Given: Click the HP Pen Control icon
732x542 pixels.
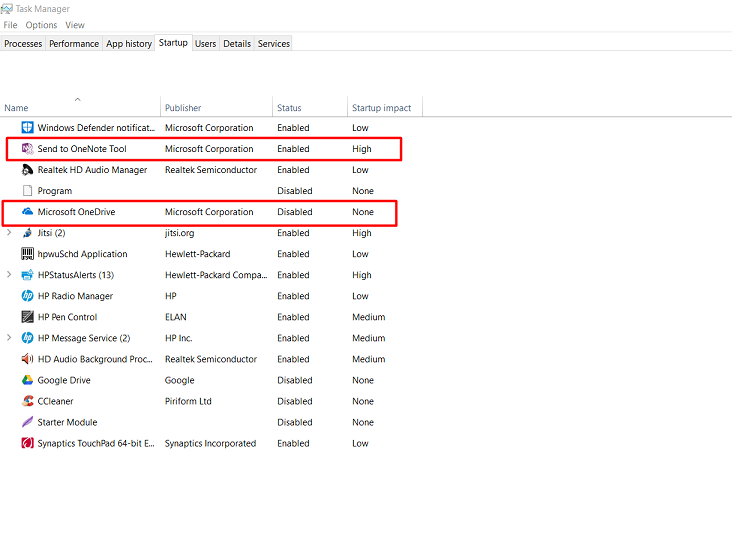Looking at the screenshot, I should [x=28, y=317].
